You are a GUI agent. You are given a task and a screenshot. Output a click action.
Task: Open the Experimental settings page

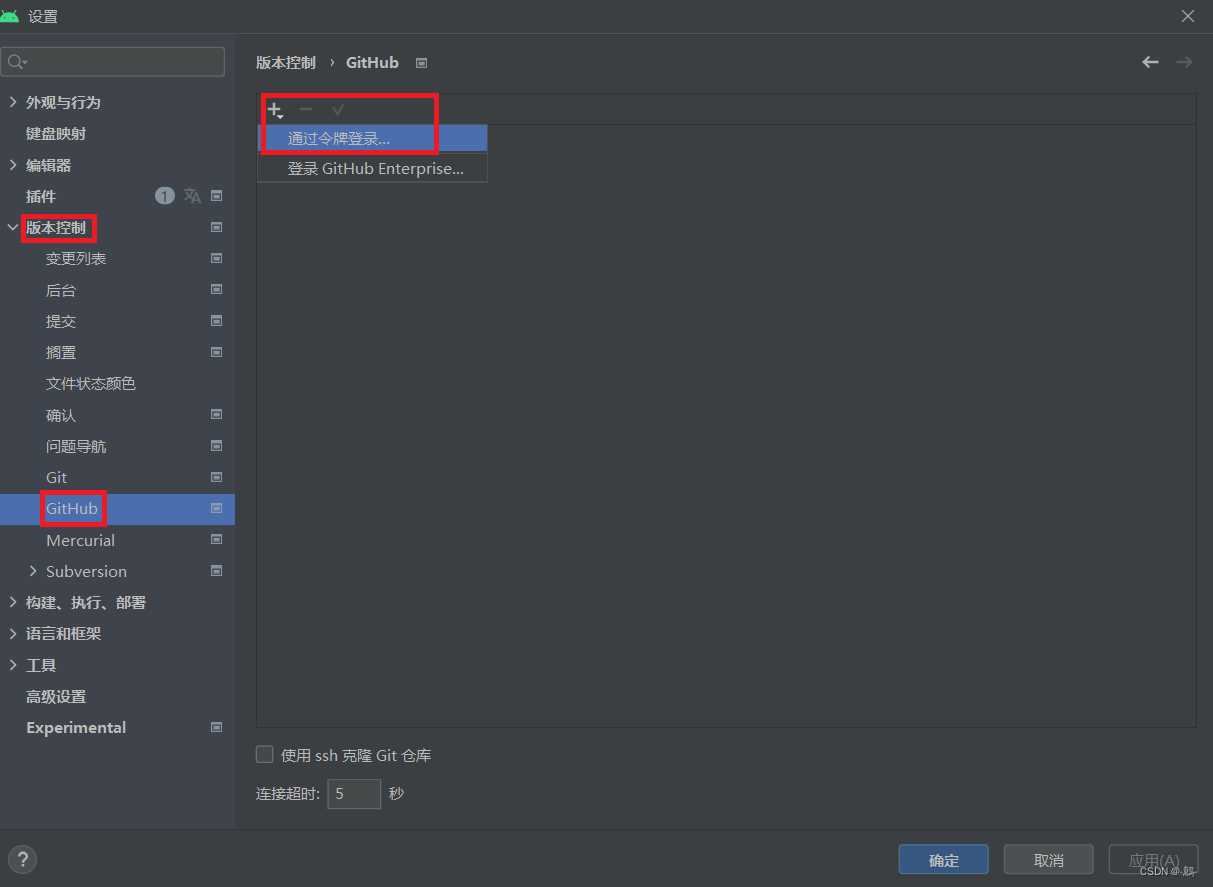click(x=76, y=727)
